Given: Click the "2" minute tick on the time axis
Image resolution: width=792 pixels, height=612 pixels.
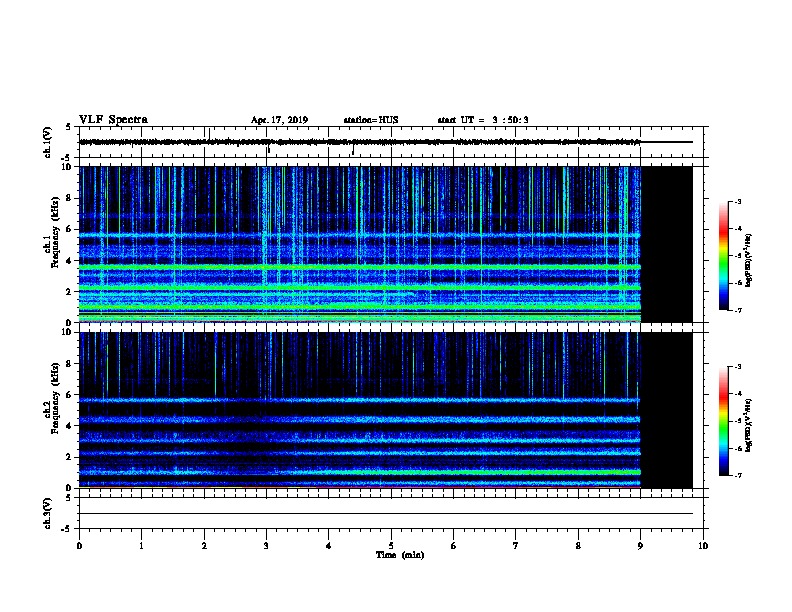Looking at the screenshot, I should pyautogui.click(x=204, y=546).
